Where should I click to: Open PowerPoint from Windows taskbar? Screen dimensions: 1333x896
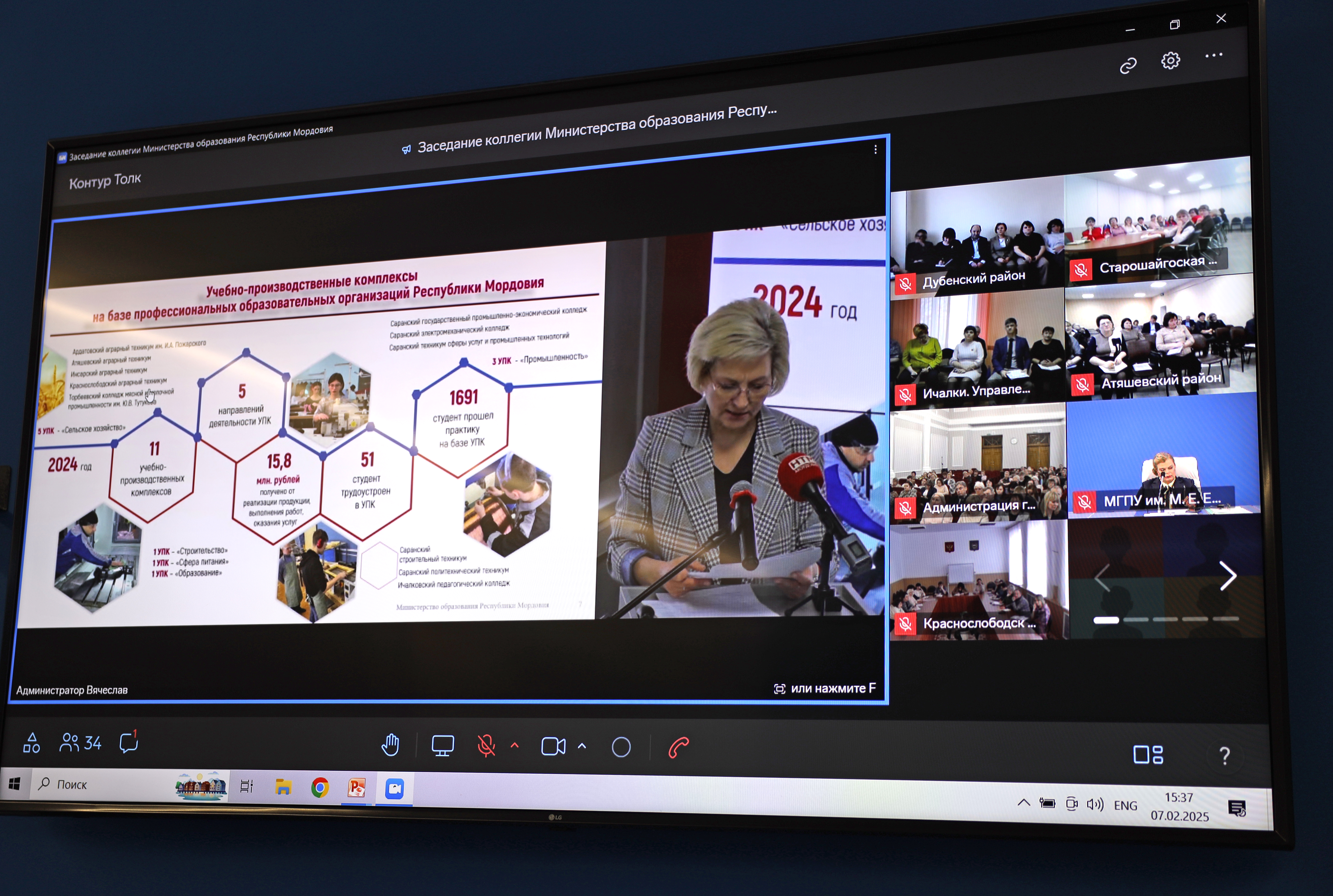pyautogui.click(x=357, y=788)
